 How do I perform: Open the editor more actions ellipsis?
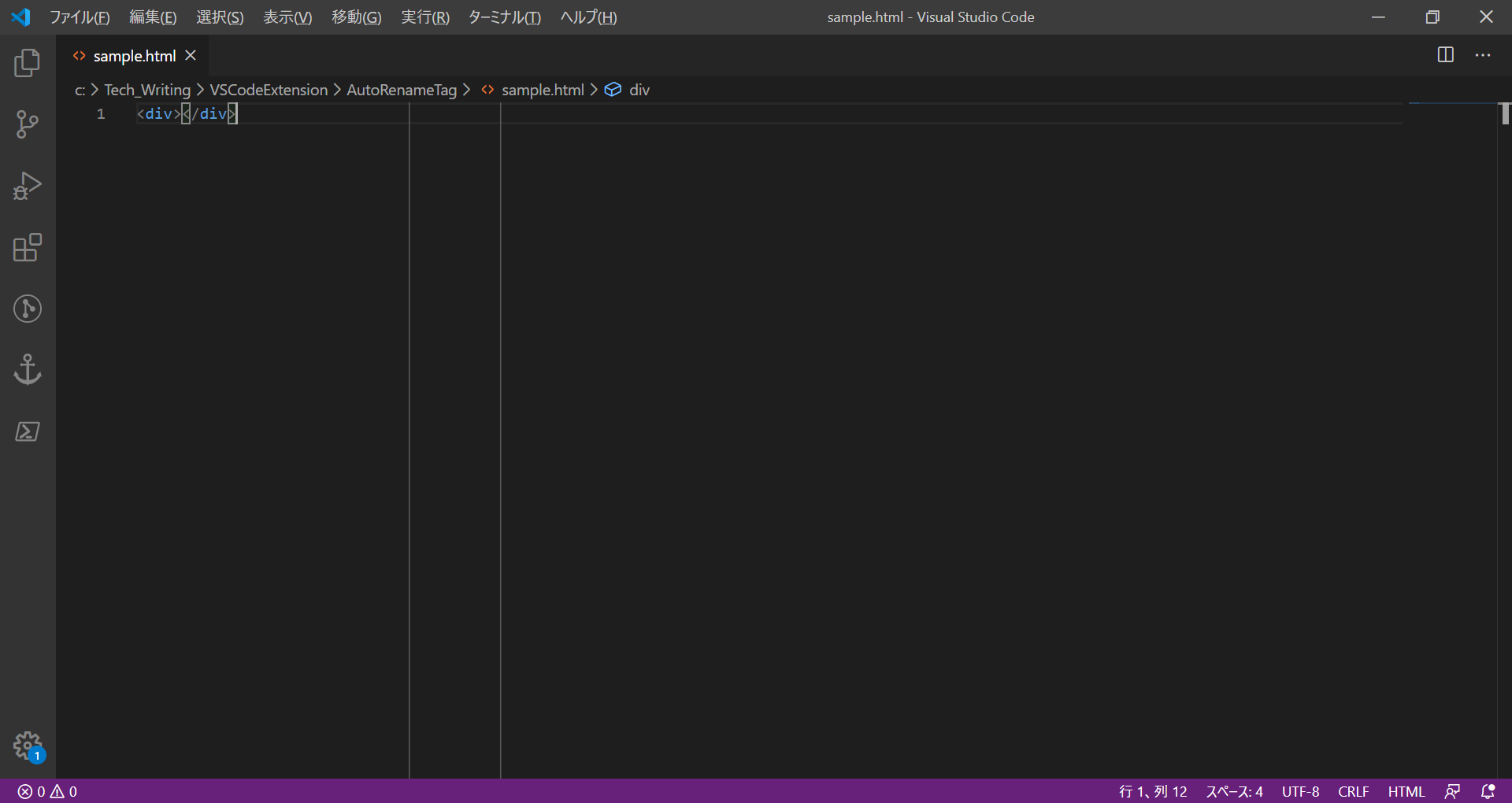coord(1483,55)
